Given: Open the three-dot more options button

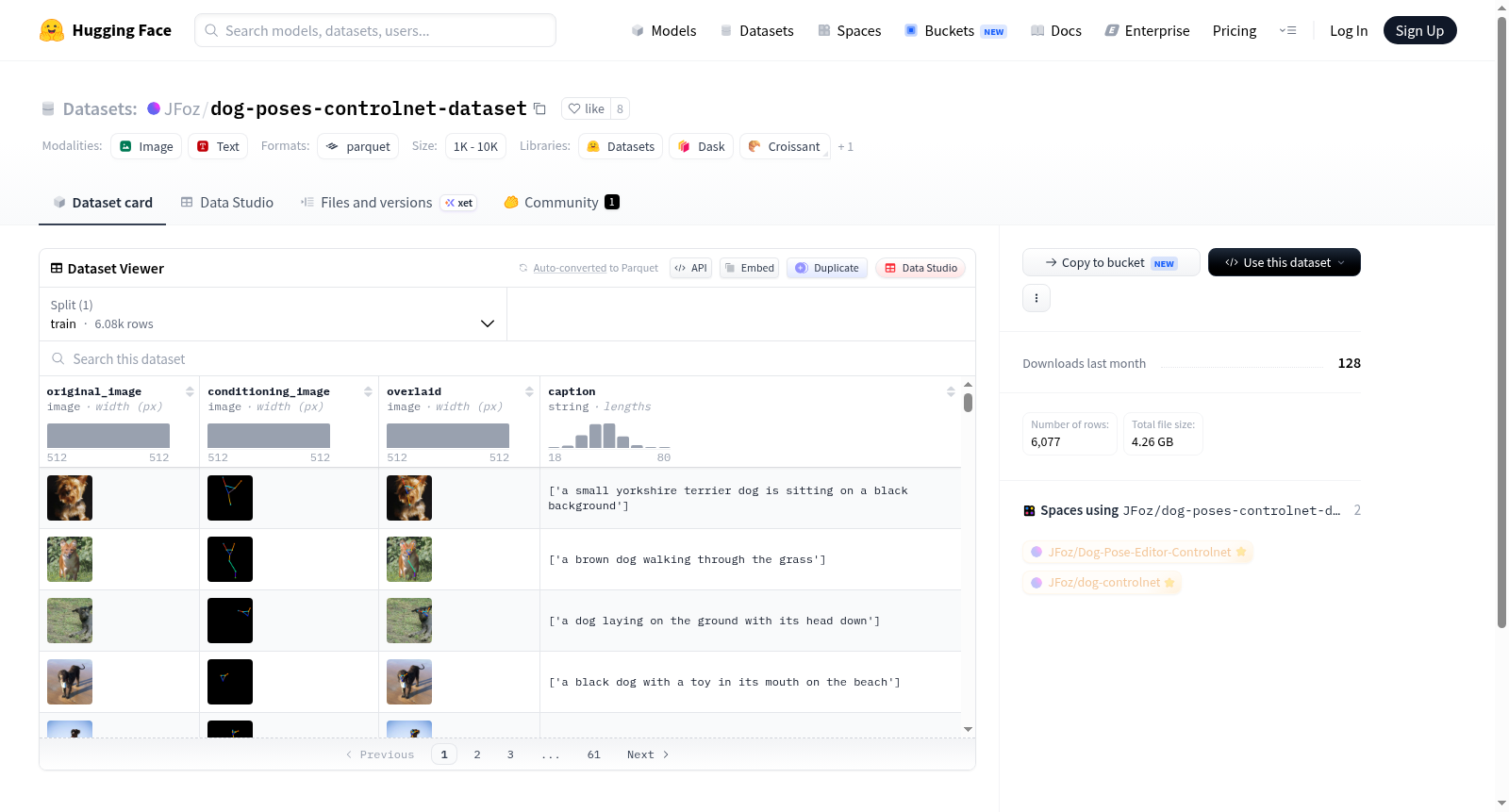Looking at the screenshot, I should (1036, 298).
